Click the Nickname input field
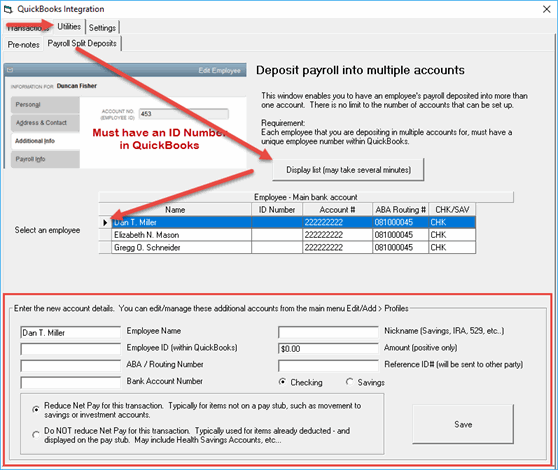The width and height of the screenshot is (558, 470). coord(328,332)
